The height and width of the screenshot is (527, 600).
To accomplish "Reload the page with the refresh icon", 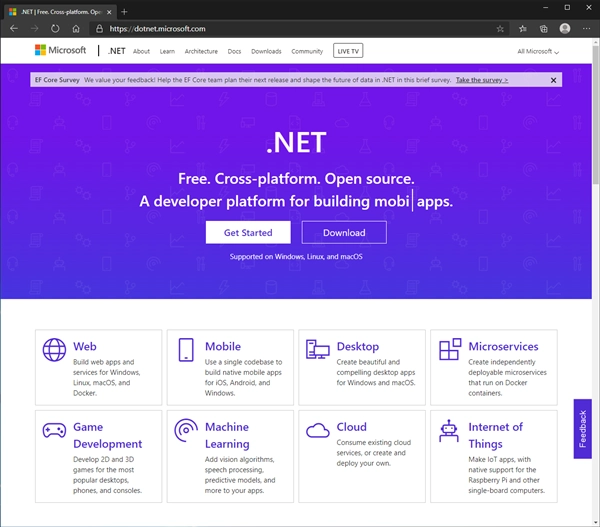I will pos(55,29).
